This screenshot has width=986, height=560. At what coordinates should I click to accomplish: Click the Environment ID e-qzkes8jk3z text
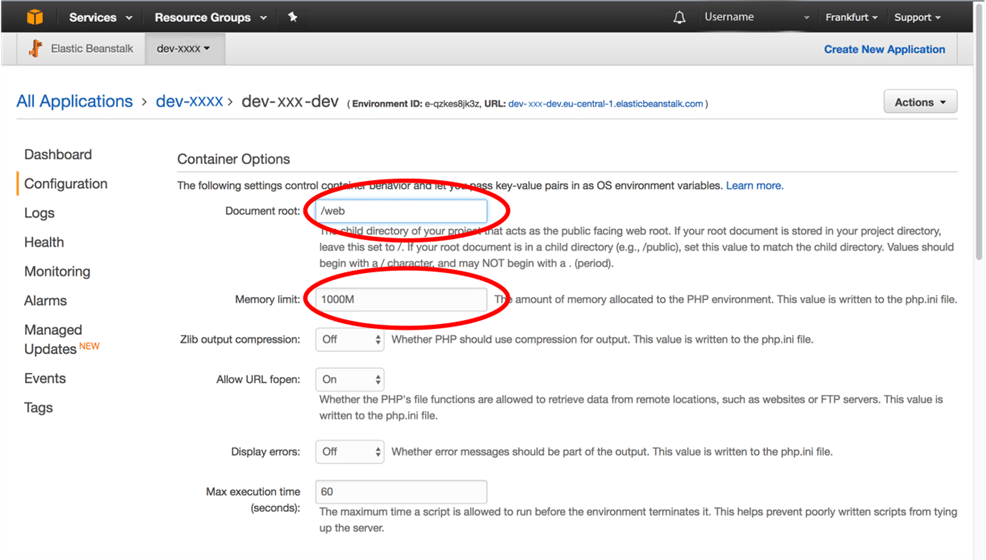point(416,104)
